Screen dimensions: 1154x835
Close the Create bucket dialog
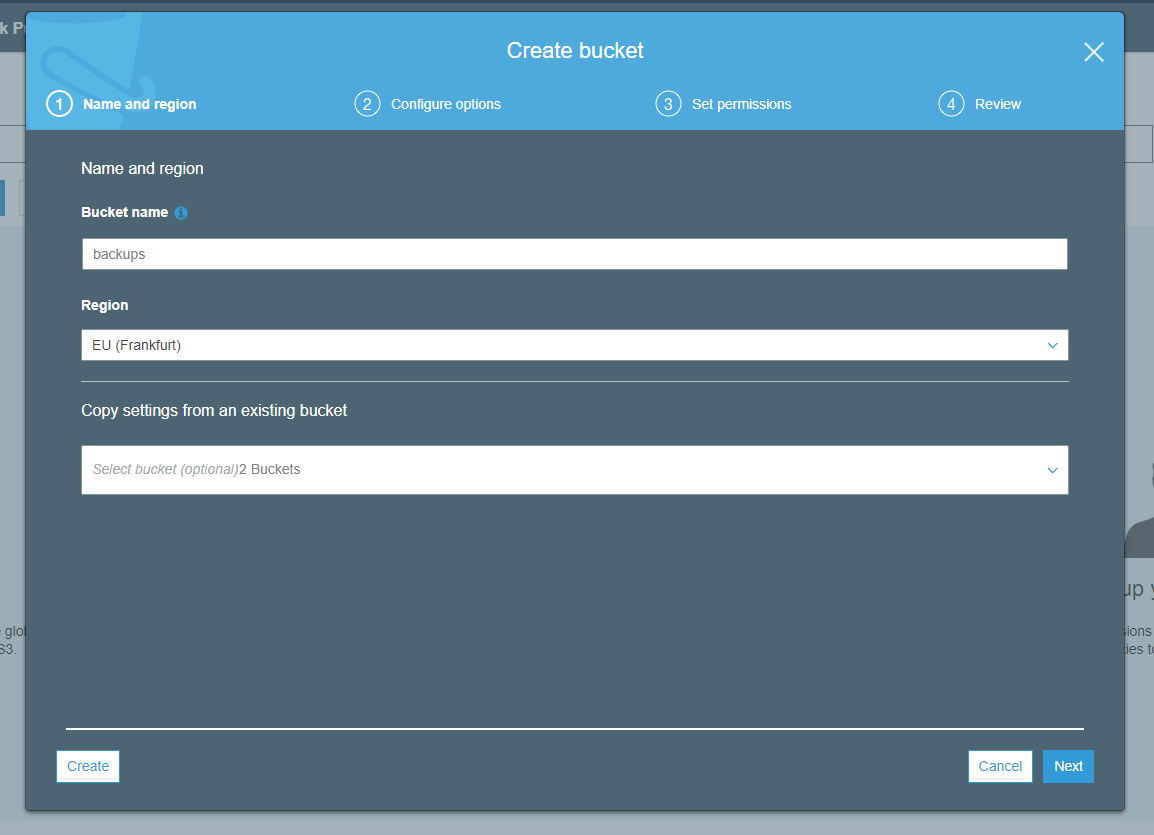click(x=1094, y=51)
